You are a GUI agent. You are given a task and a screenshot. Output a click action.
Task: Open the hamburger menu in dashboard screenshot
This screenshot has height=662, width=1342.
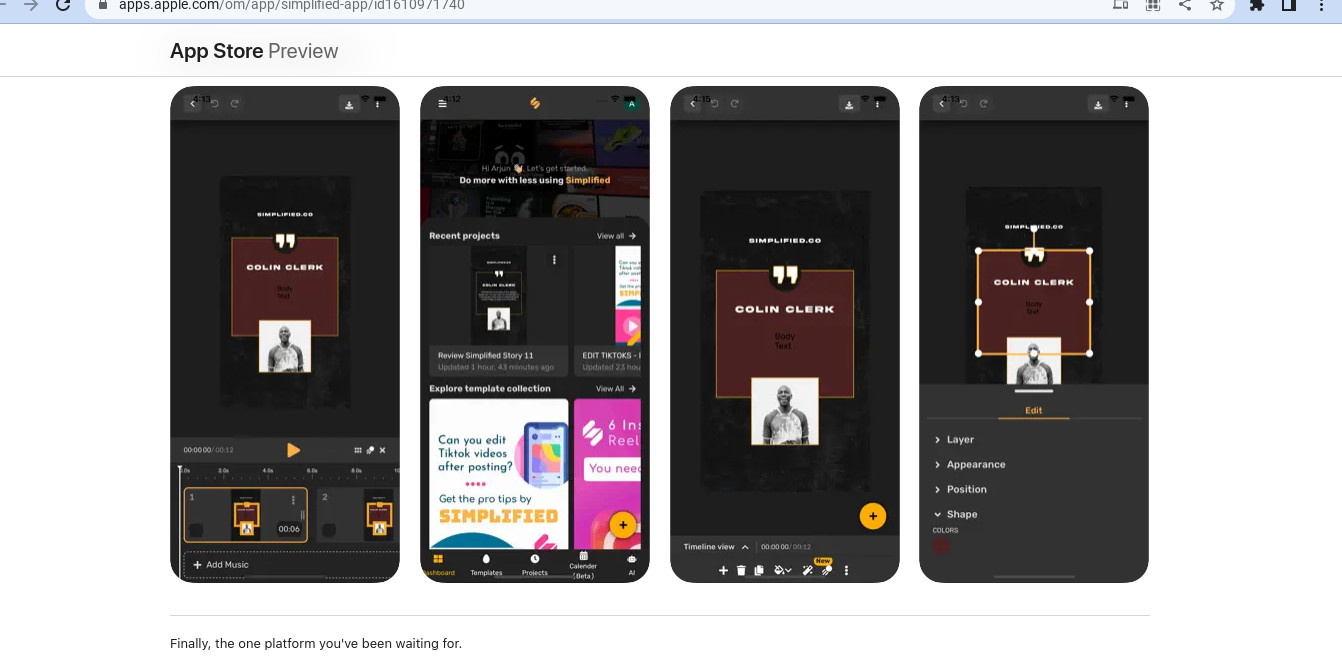tap(443, 104)
